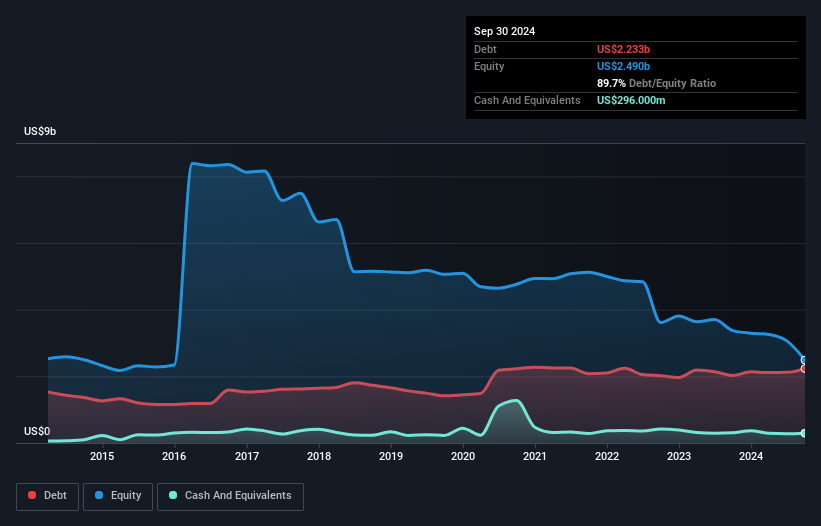The height and width of the screenshot is (526, 821).
Task: Click the US$0 y-axis label
Action: coord(37,431)
